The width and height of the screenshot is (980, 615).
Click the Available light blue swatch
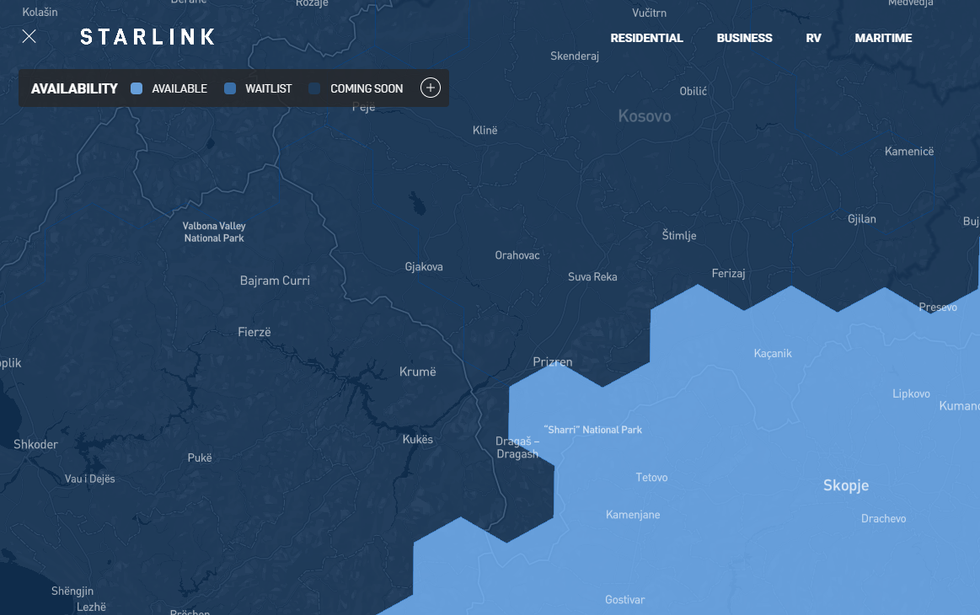point(137,89)
